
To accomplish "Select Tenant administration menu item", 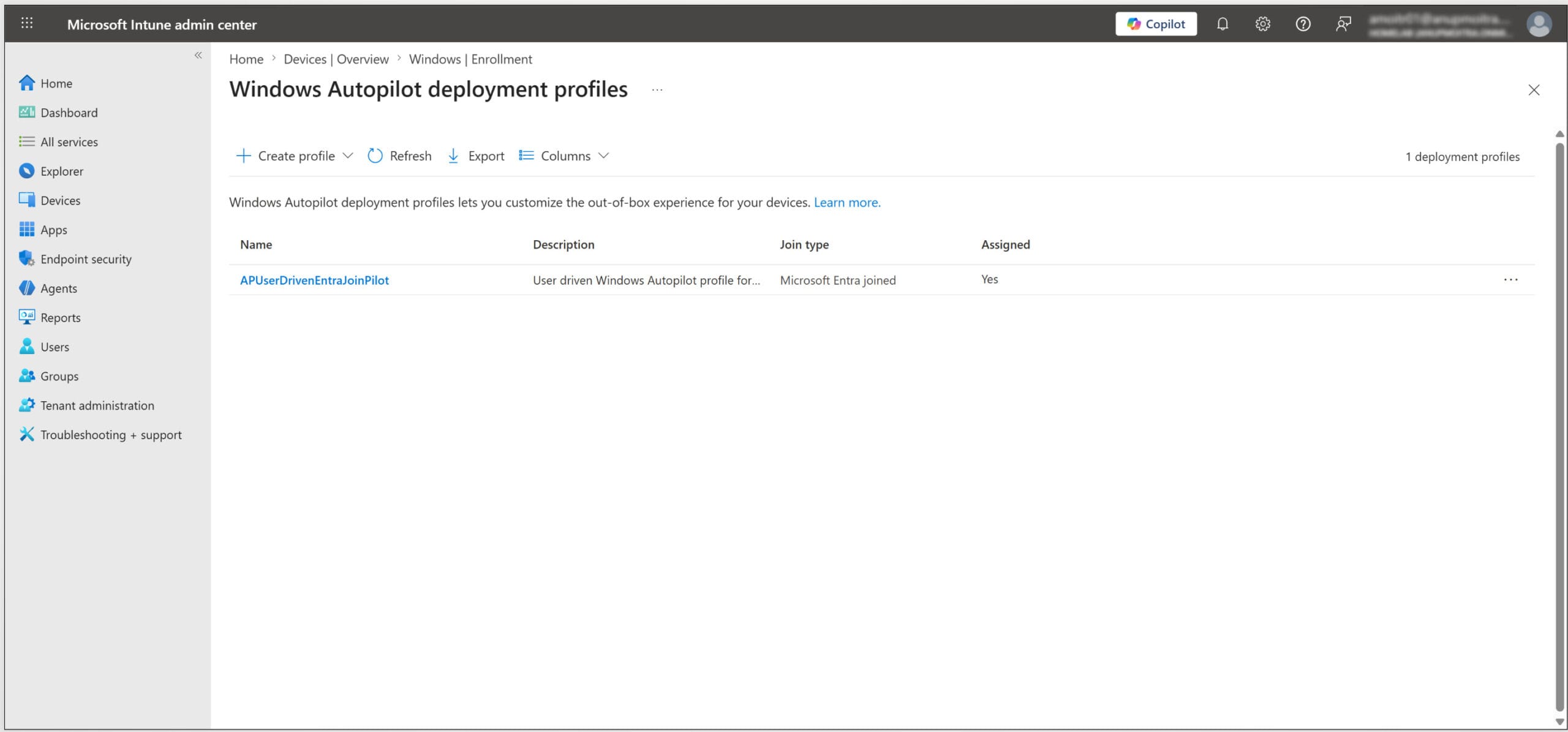I will coord(97,406).
